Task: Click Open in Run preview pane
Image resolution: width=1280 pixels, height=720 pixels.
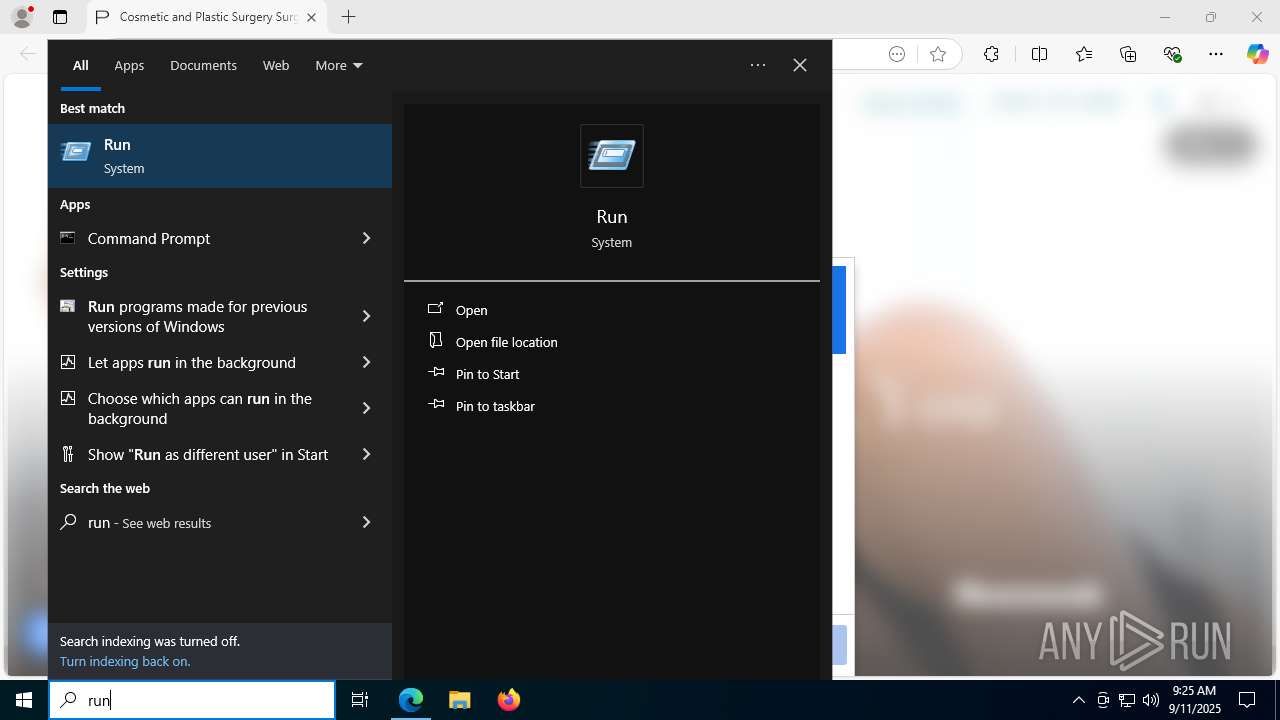Action: (x=471, y=310)
